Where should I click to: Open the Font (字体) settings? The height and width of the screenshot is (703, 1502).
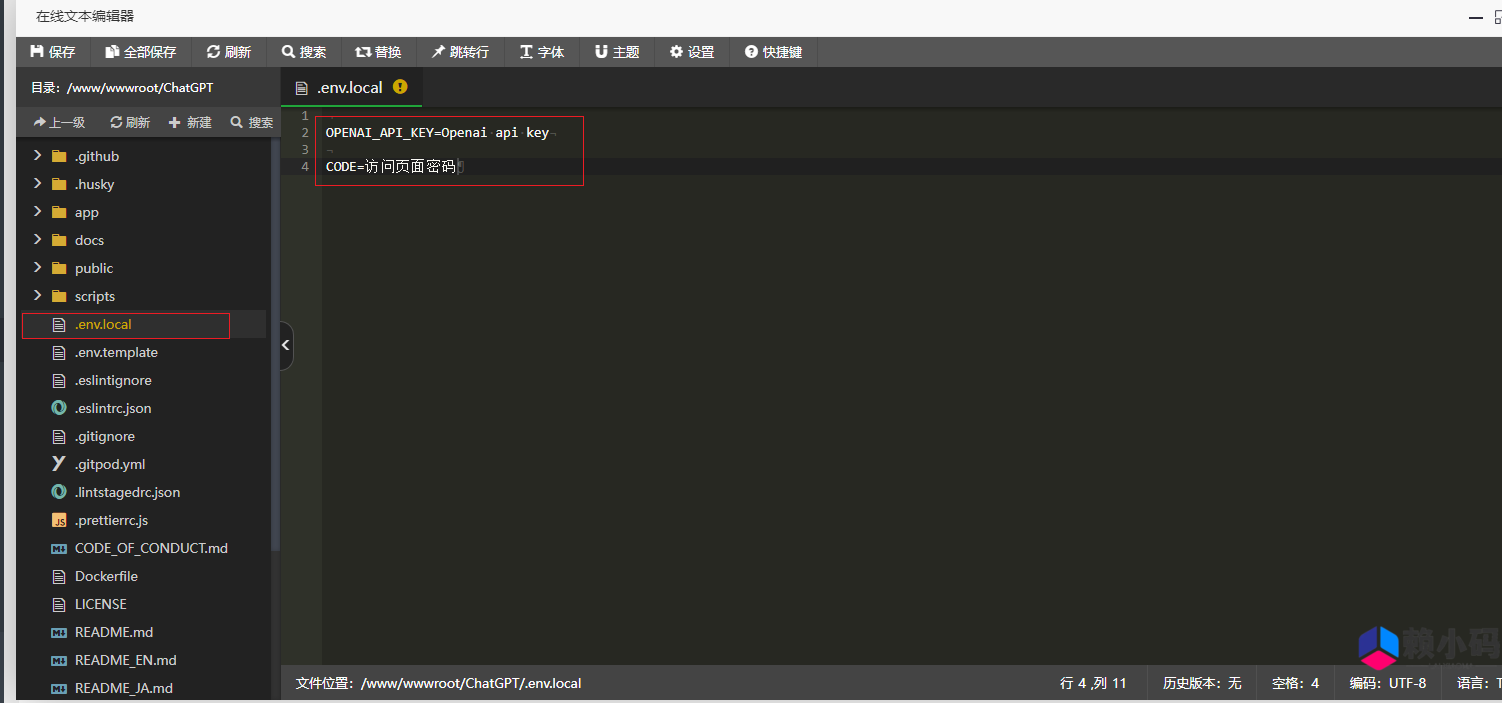[x=542, y=52]
